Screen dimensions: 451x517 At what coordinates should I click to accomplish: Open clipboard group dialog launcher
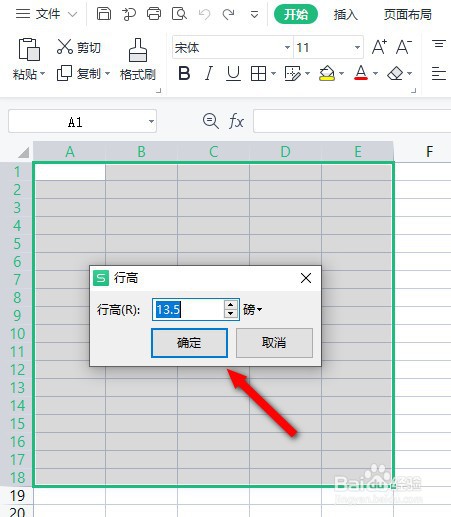click(x=159, y=90)
